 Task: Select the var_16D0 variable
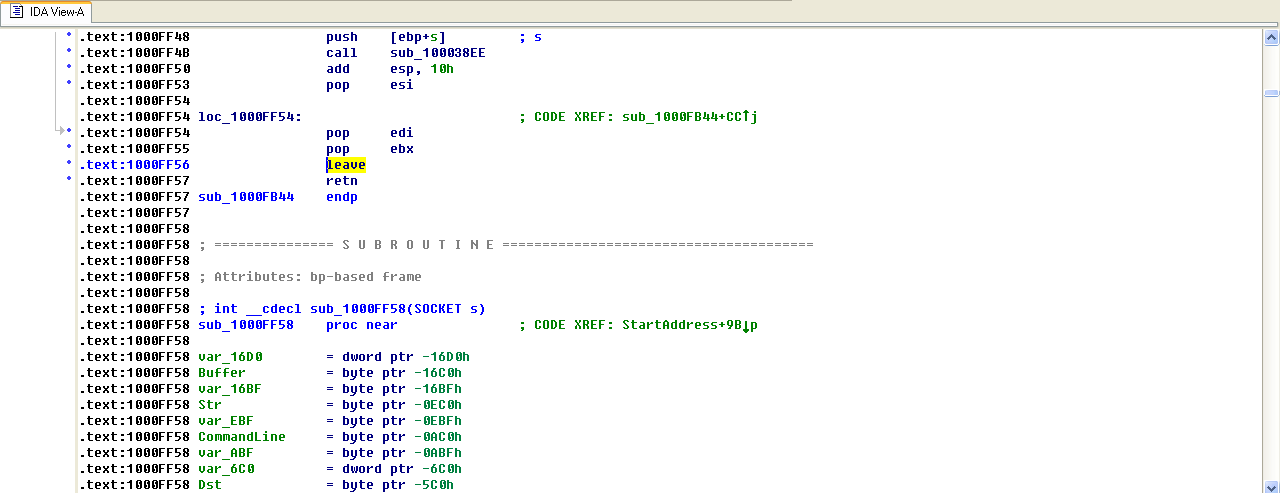point(230,357)
